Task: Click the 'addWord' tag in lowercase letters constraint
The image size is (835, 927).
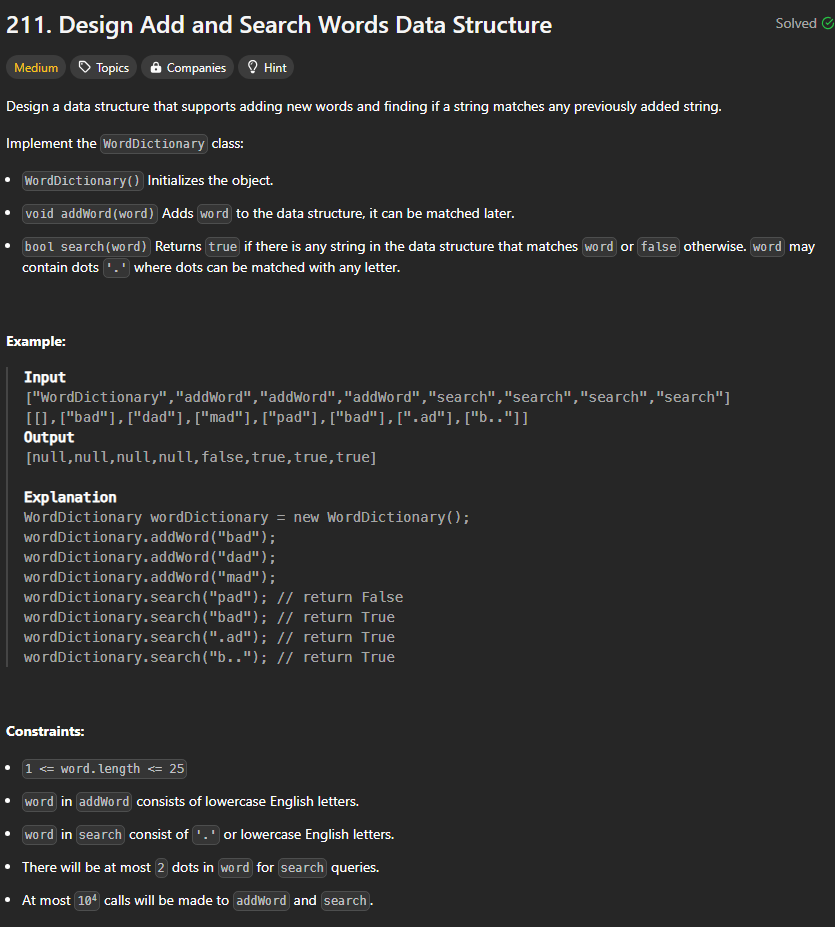Action: [x=104, y=802]
